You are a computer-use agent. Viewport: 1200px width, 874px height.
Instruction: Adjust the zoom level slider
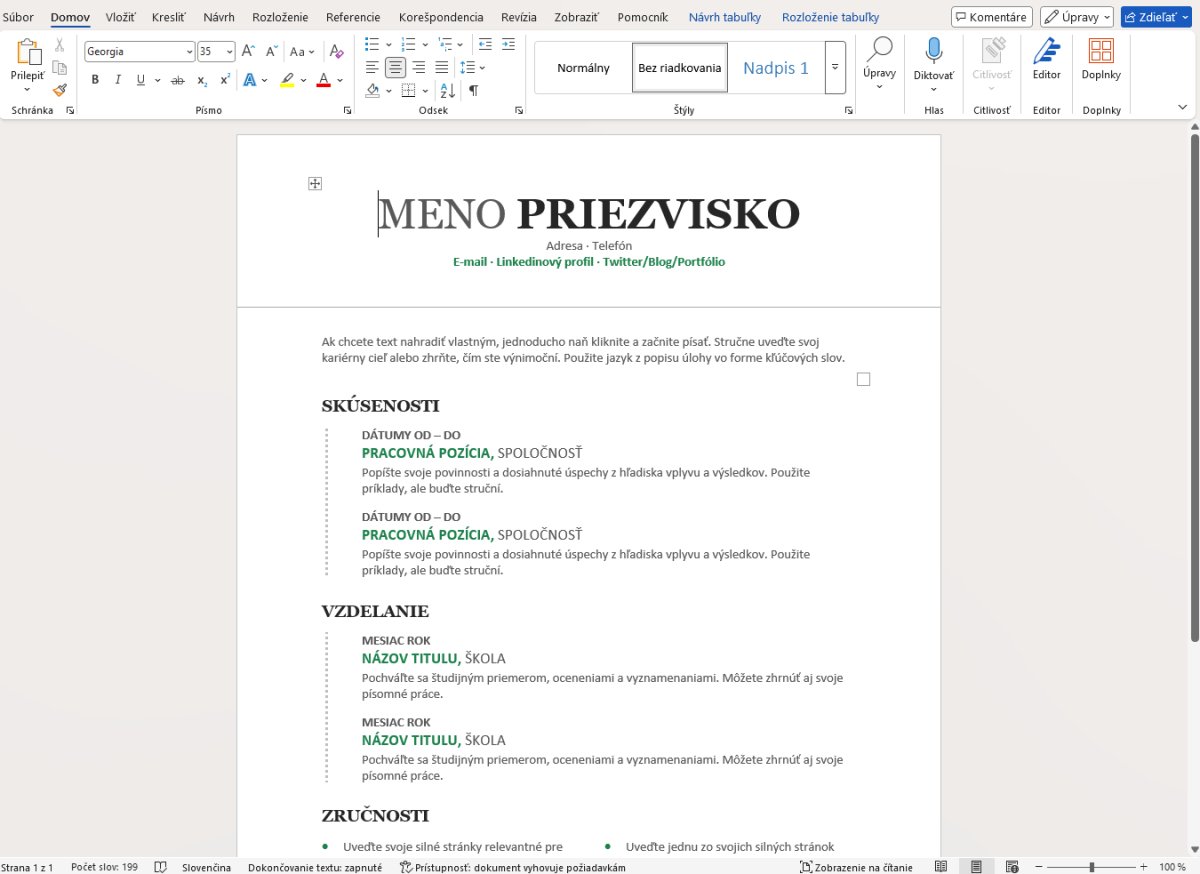click(x=1091, y=867)
